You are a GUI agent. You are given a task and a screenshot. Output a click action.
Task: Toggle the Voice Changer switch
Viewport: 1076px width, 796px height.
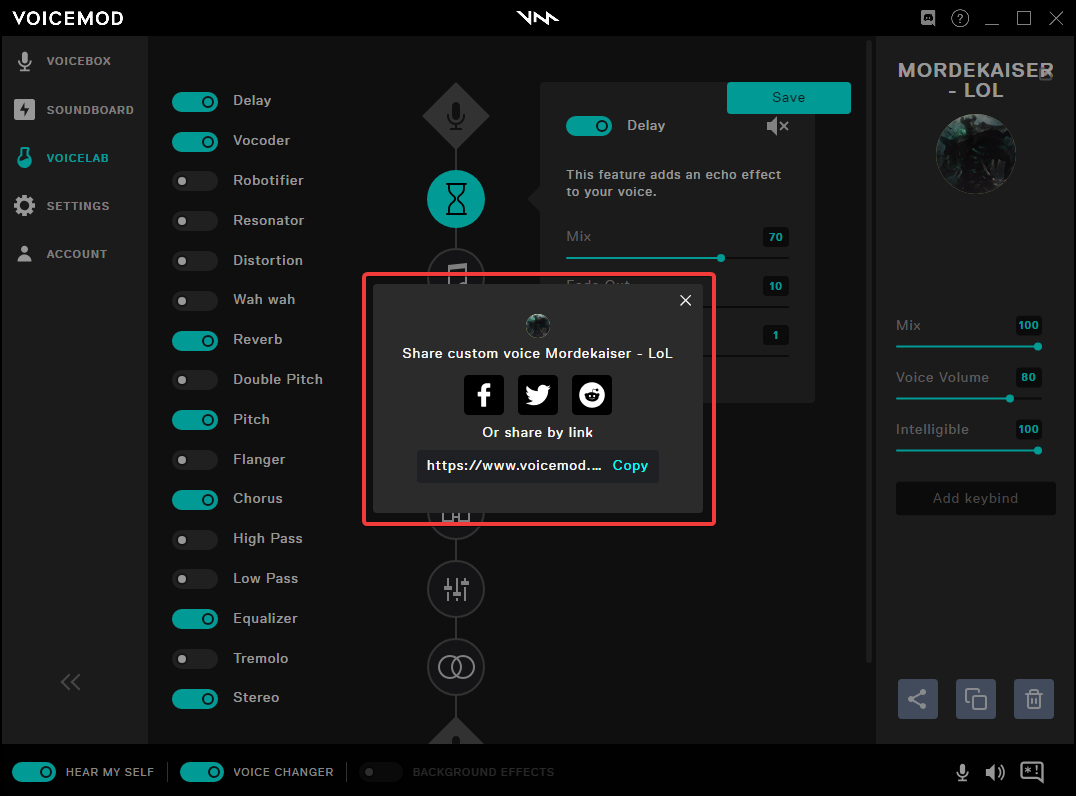[x=202, y=772]
